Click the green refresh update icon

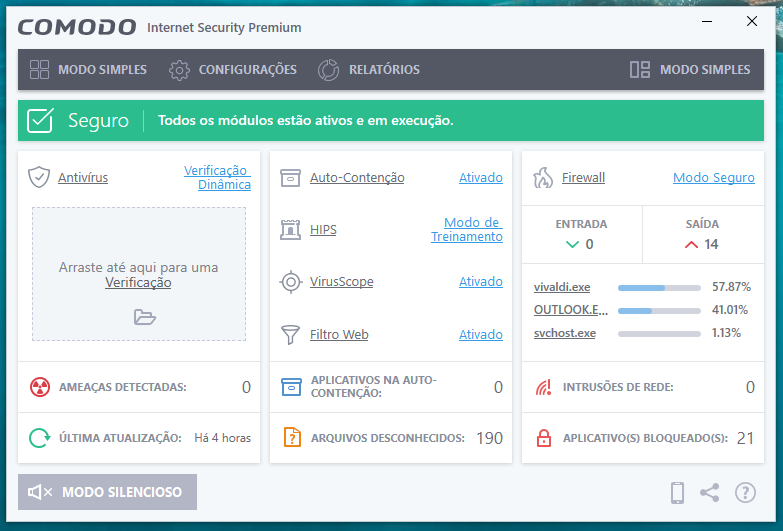[40, 438]
